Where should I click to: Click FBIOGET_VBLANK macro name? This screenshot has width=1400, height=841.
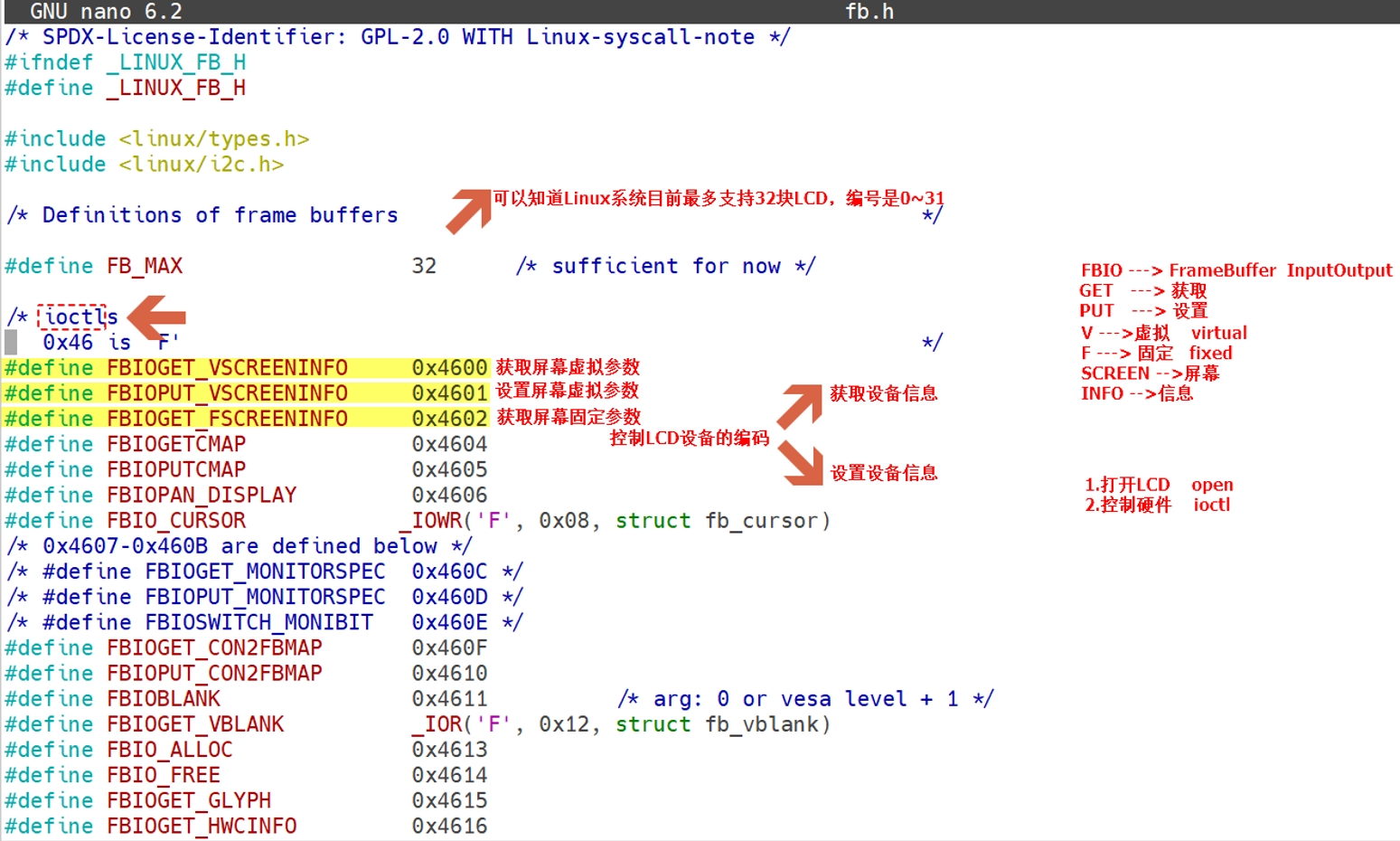coord(195,724)
